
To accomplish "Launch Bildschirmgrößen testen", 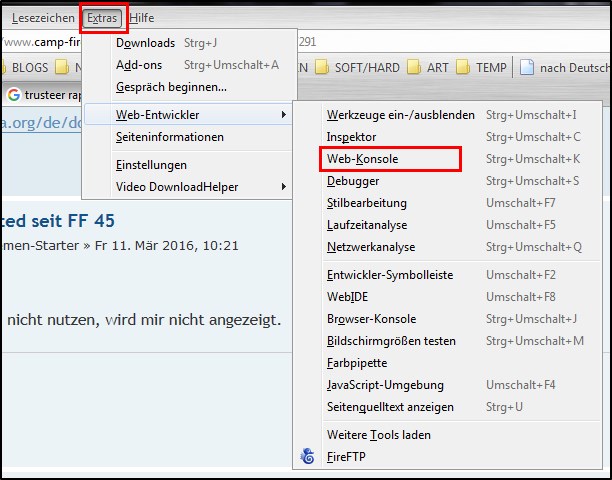I will [x=391, y=341].
